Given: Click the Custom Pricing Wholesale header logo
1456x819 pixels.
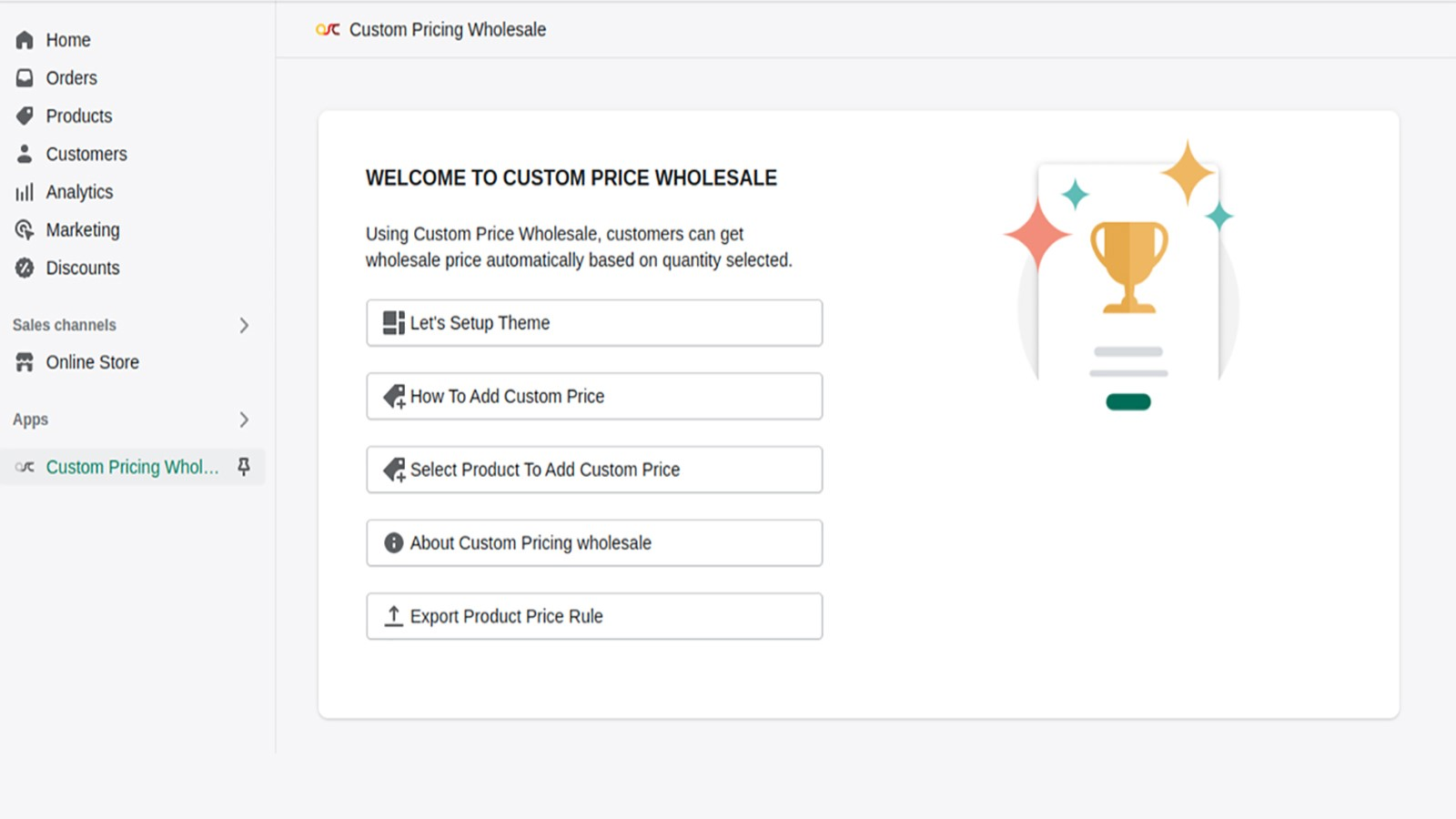Looking at the screenshot, I should coord(328,30).
